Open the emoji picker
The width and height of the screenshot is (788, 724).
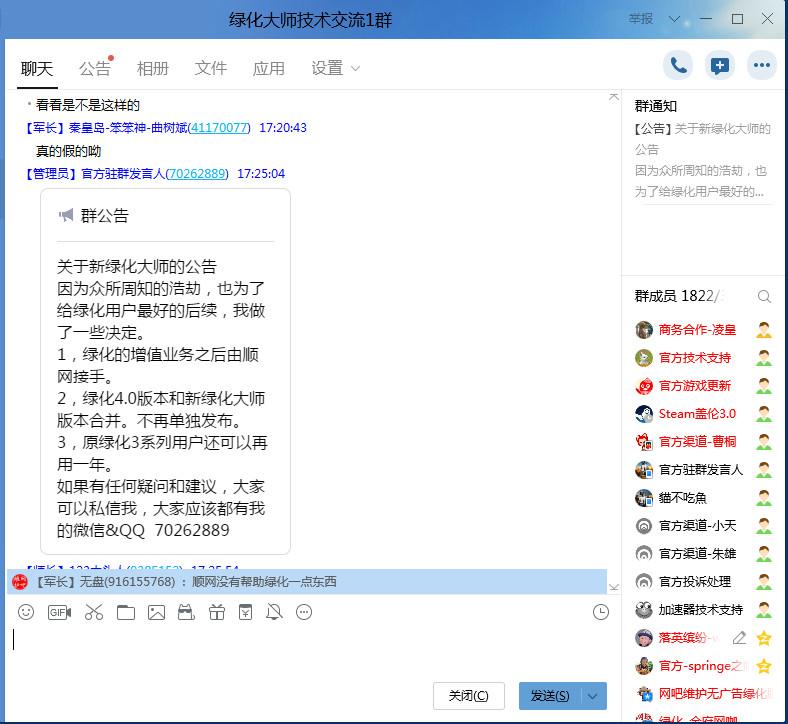[x=26, y=612]
